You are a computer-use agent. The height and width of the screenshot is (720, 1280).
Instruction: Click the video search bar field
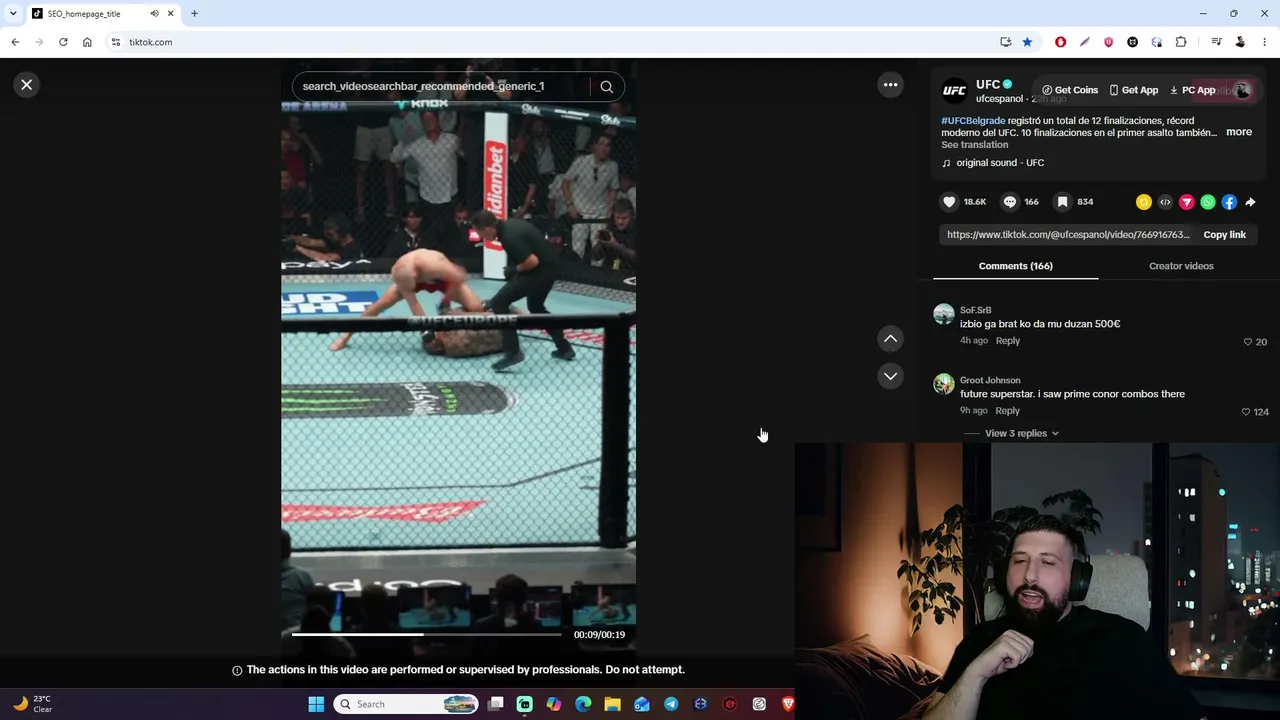445,86
